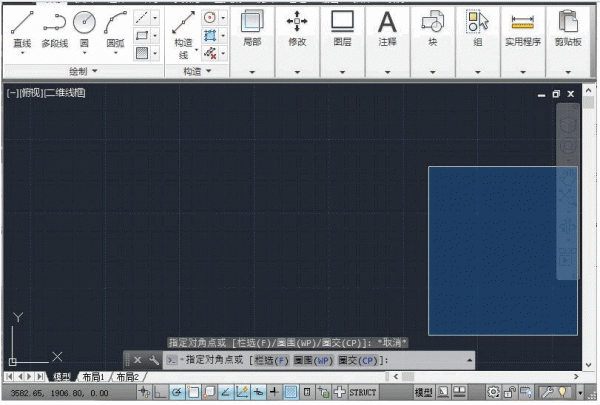
Task: Select the 构造线 construction line tool
Action: [183, 34]
